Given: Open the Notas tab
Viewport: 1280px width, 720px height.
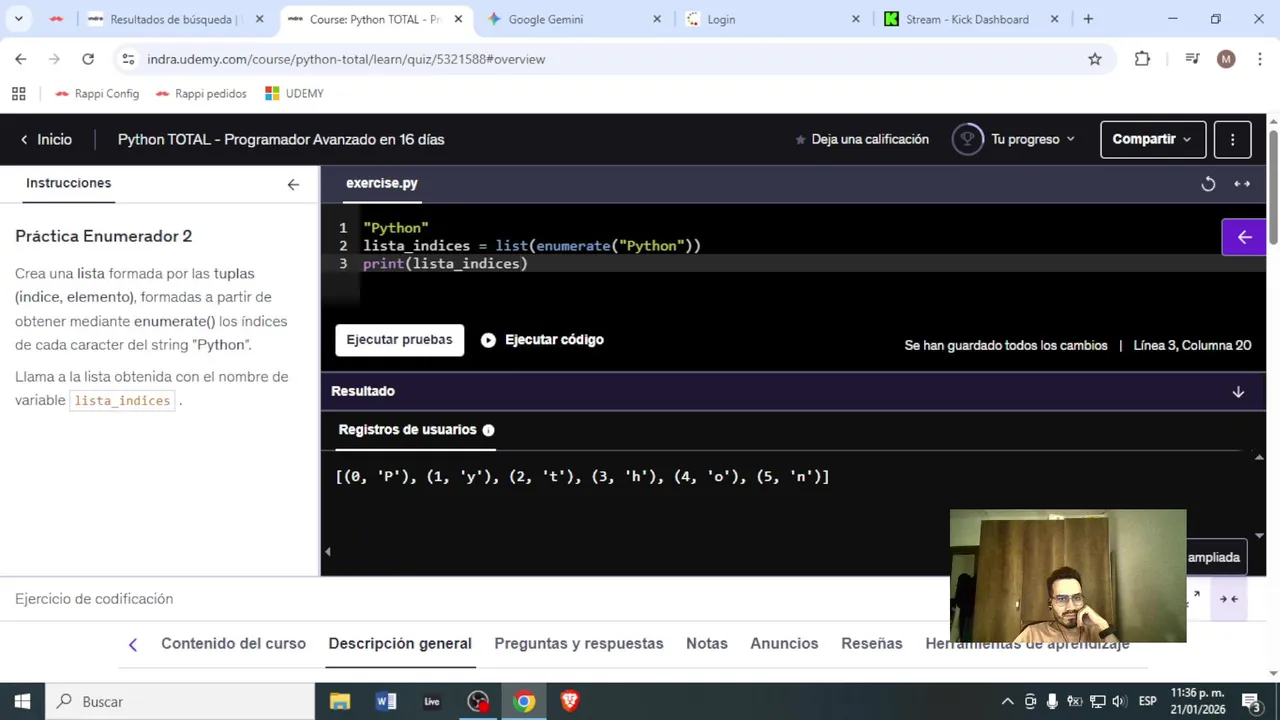Looking at the screenshot, I should (707, 644).
